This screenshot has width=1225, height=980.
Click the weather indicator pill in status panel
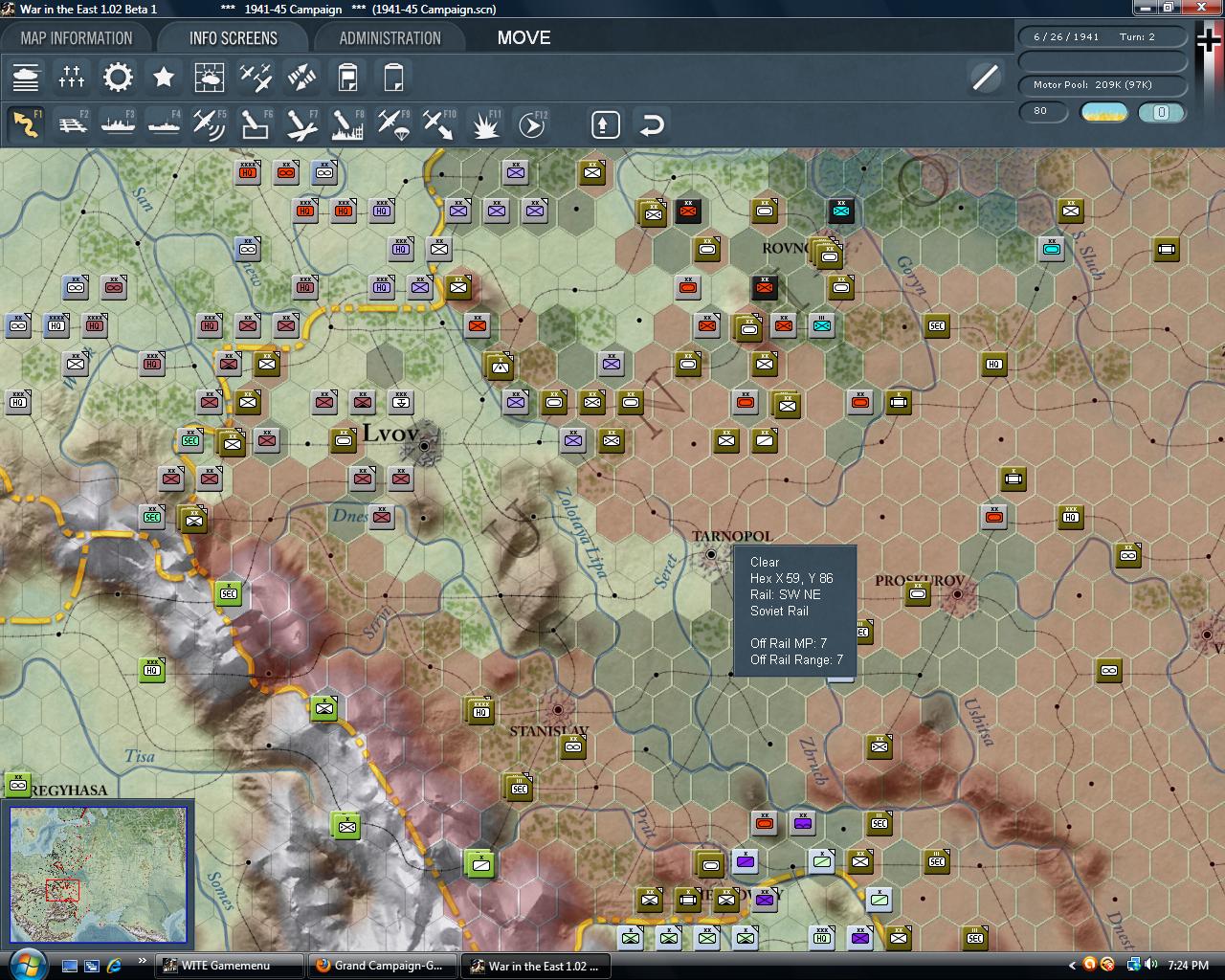click(x=1103, y=112)
